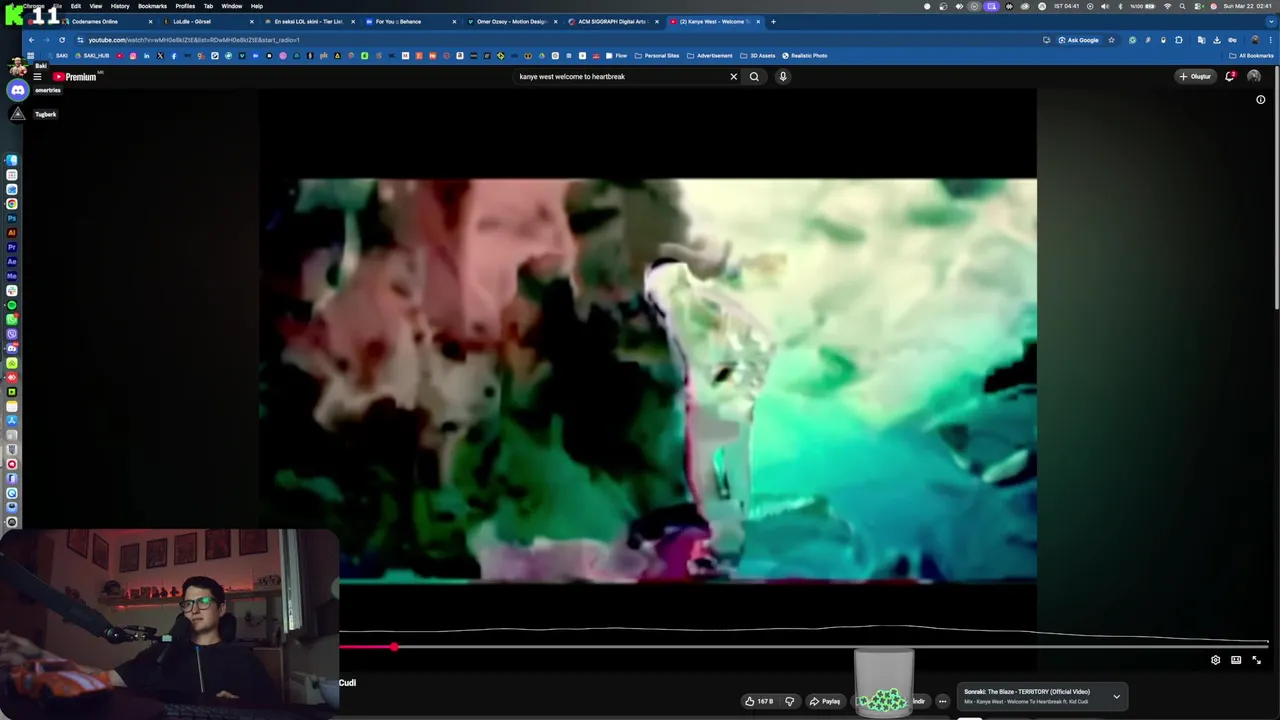1280x720 pixels.
Task: Expand the Sonraki playlist panel chevron
Action: [1117, 697]
